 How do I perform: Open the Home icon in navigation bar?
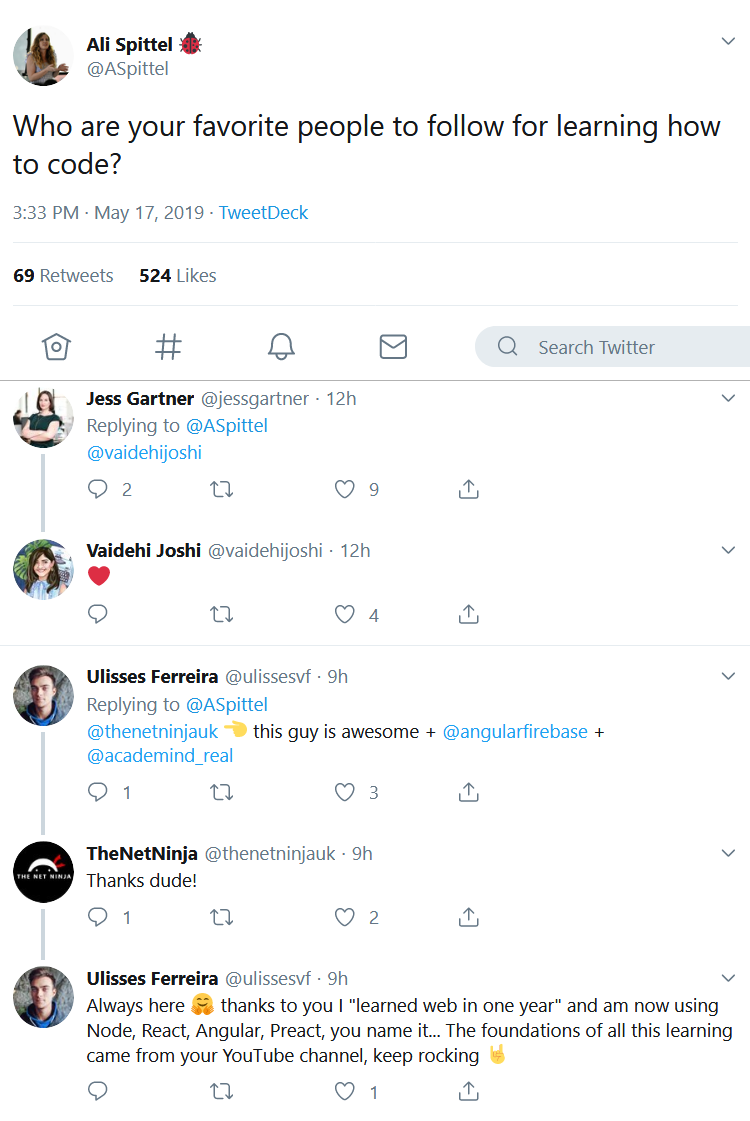click(56, 347)
